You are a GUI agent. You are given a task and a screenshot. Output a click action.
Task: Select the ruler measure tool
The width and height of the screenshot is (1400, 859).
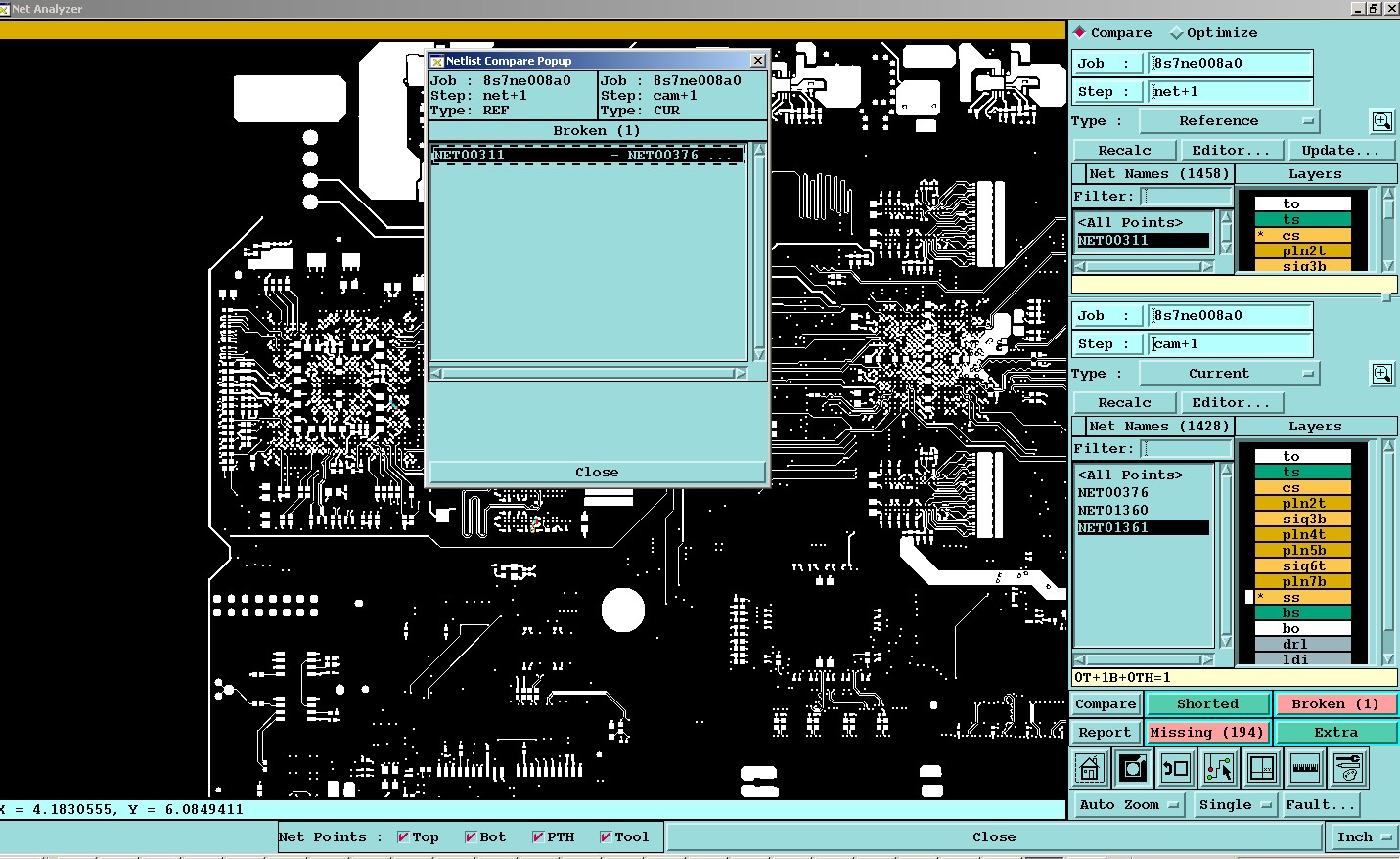pos(1305,769)
